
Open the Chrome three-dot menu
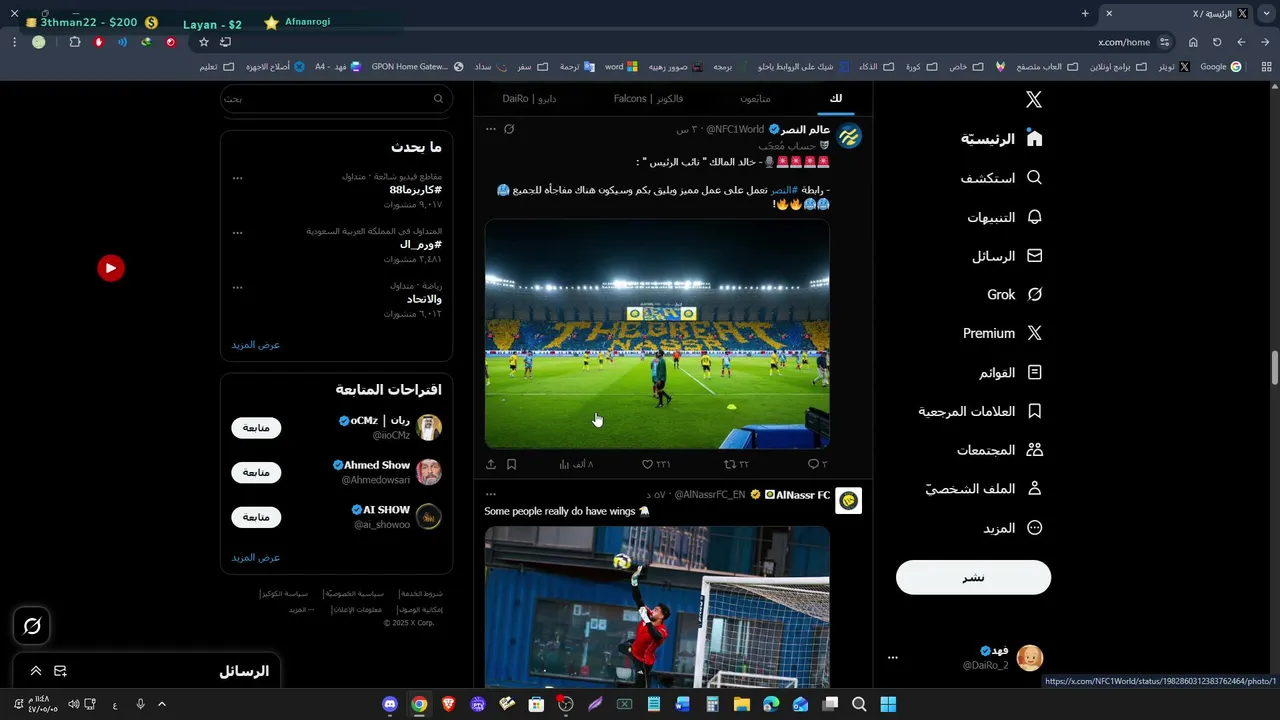(x=14, y=42)
